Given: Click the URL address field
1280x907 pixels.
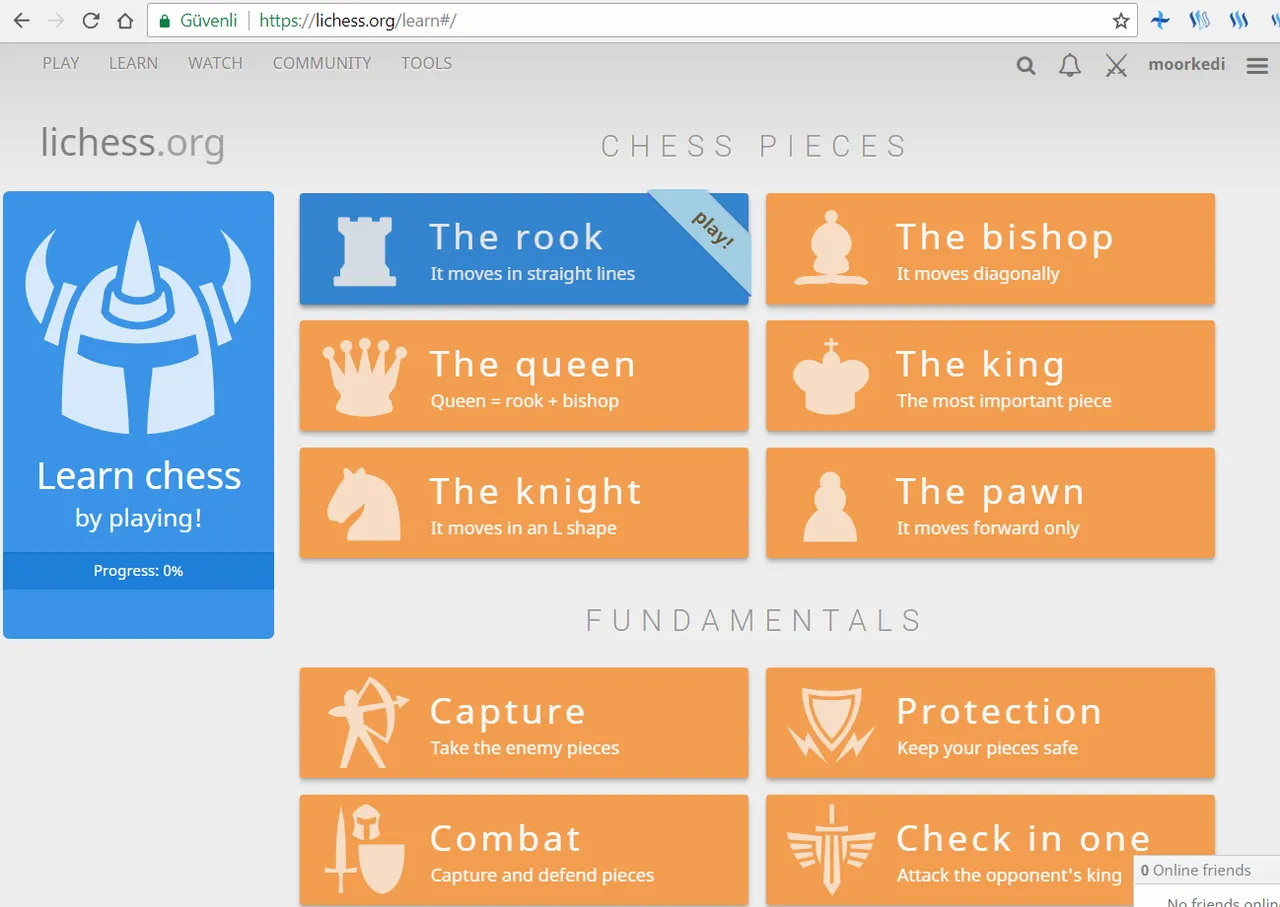Looking at the screenshot, I should click(x=640, y=20).
